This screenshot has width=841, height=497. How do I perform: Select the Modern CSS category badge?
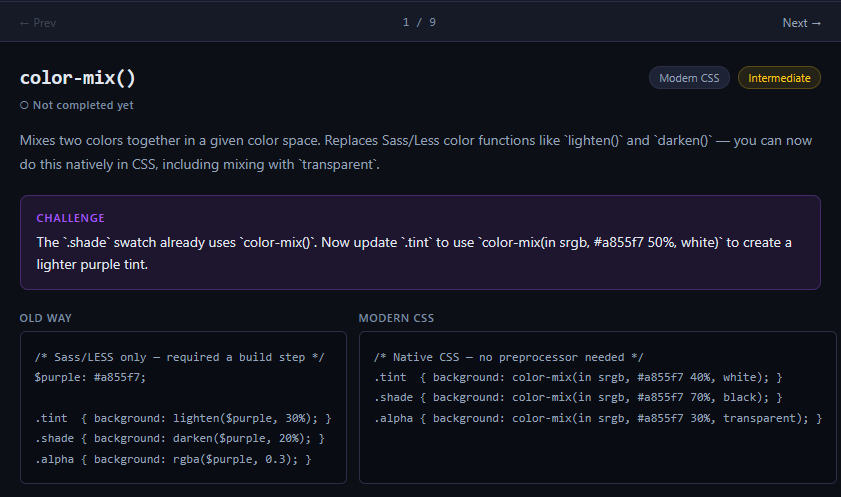[689, 78]
